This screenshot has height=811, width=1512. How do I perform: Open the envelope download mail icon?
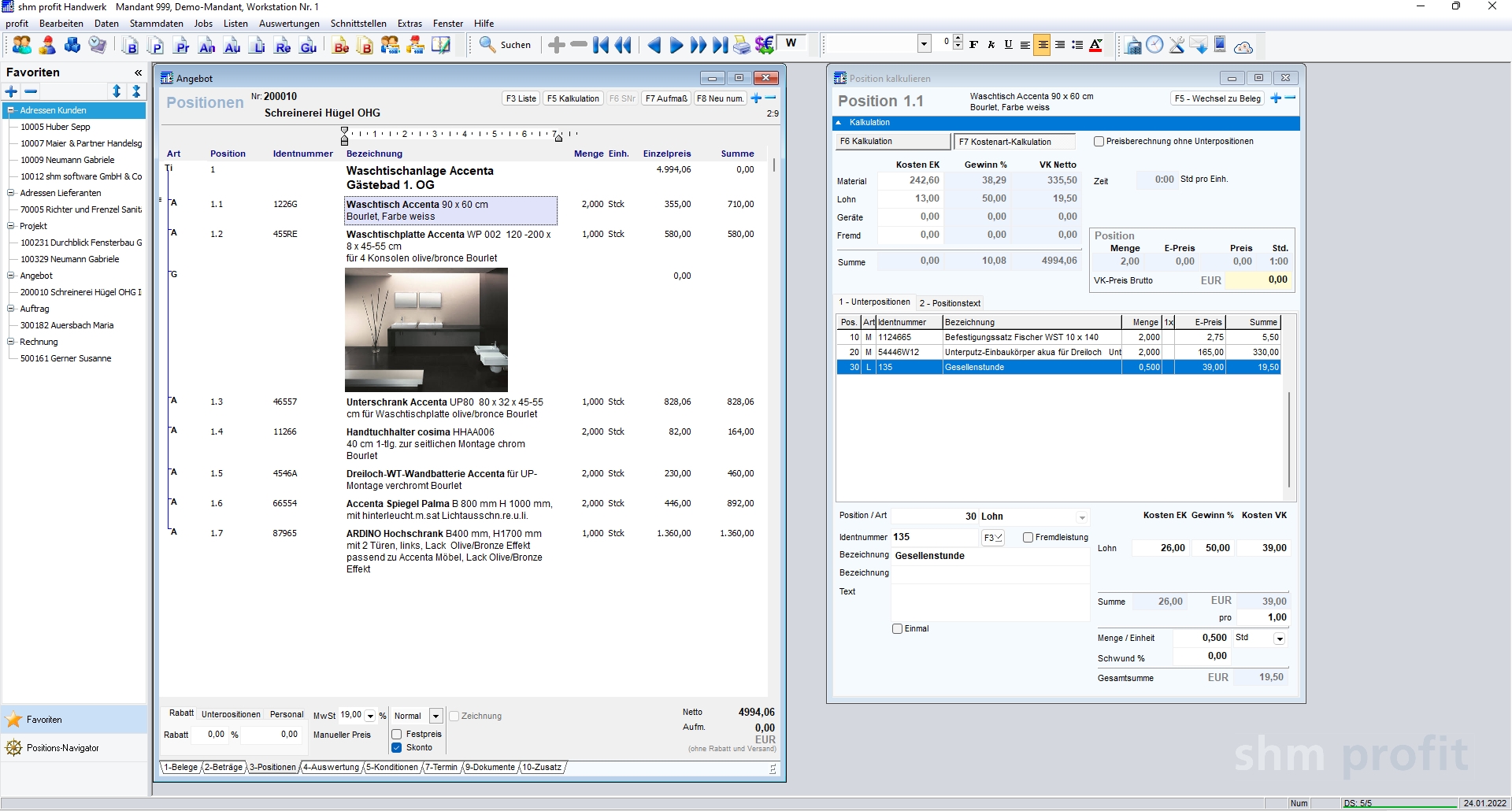pos(1199,45)
